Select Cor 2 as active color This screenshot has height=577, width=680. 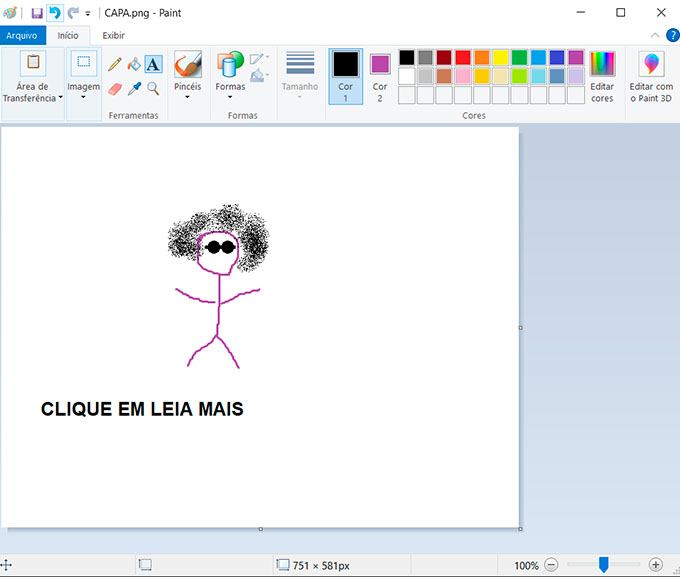click(x=380, y=76)
